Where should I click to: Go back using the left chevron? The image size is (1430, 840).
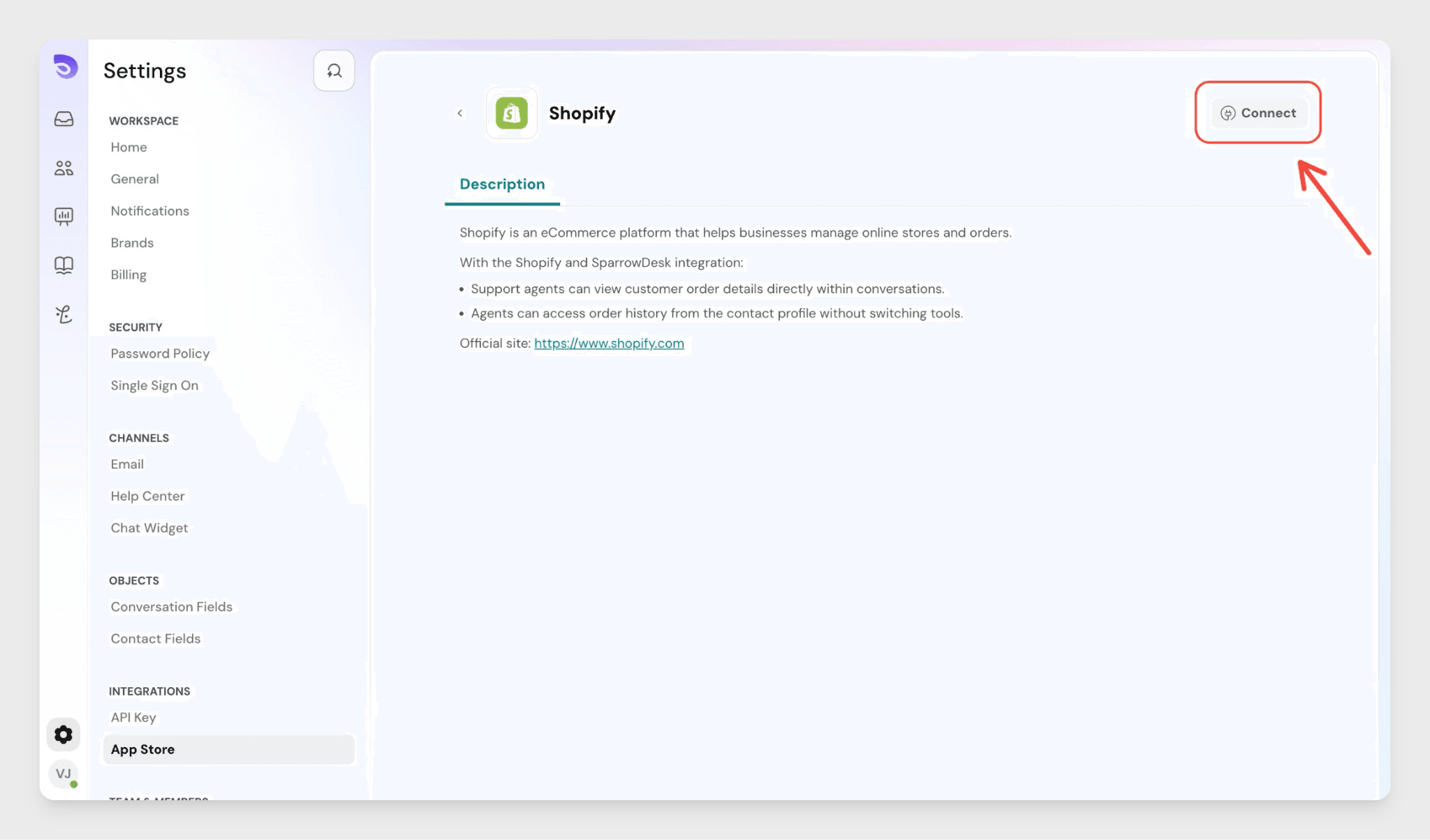(460, 113)
